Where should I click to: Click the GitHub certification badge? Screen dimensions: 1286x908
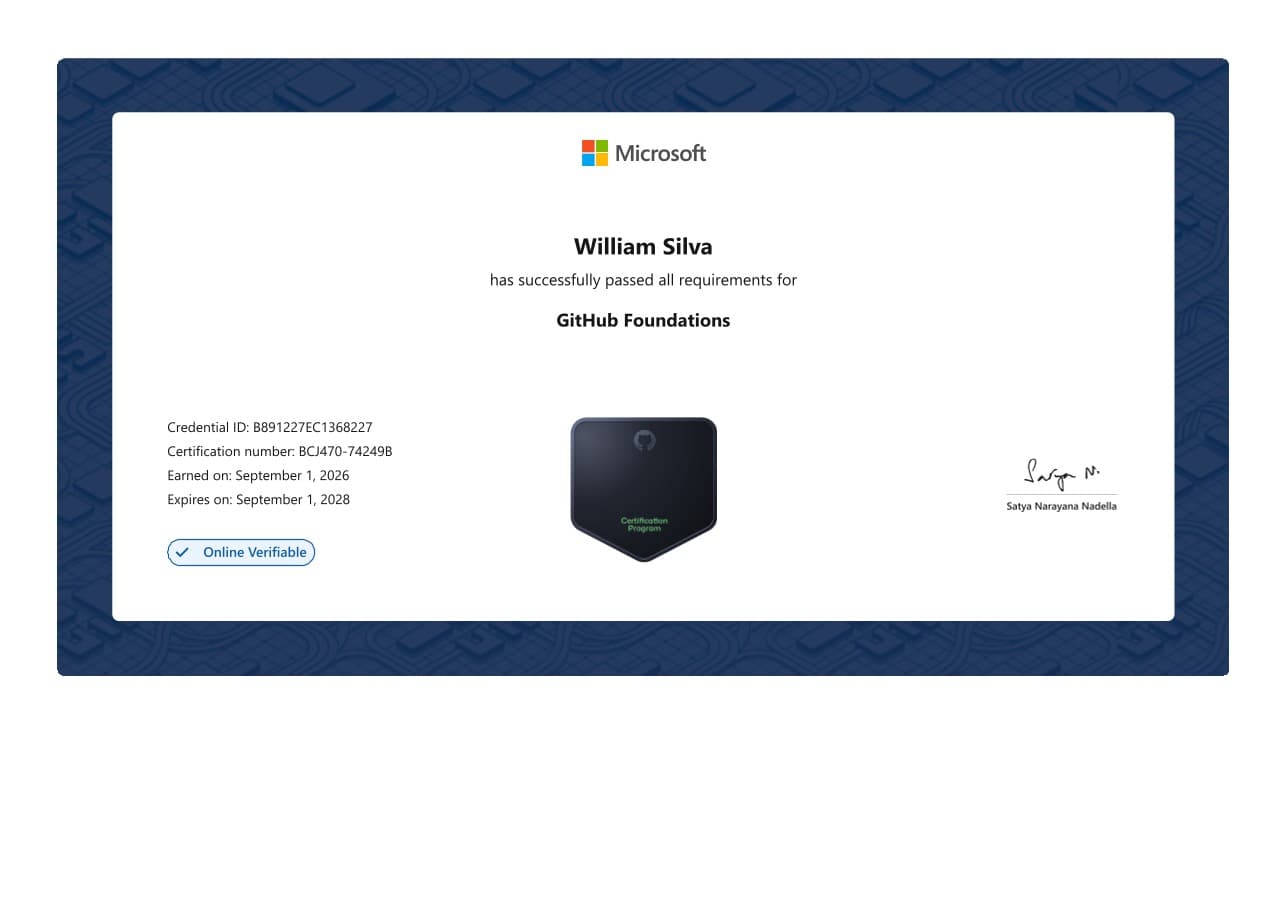click(x=644, y=489)
